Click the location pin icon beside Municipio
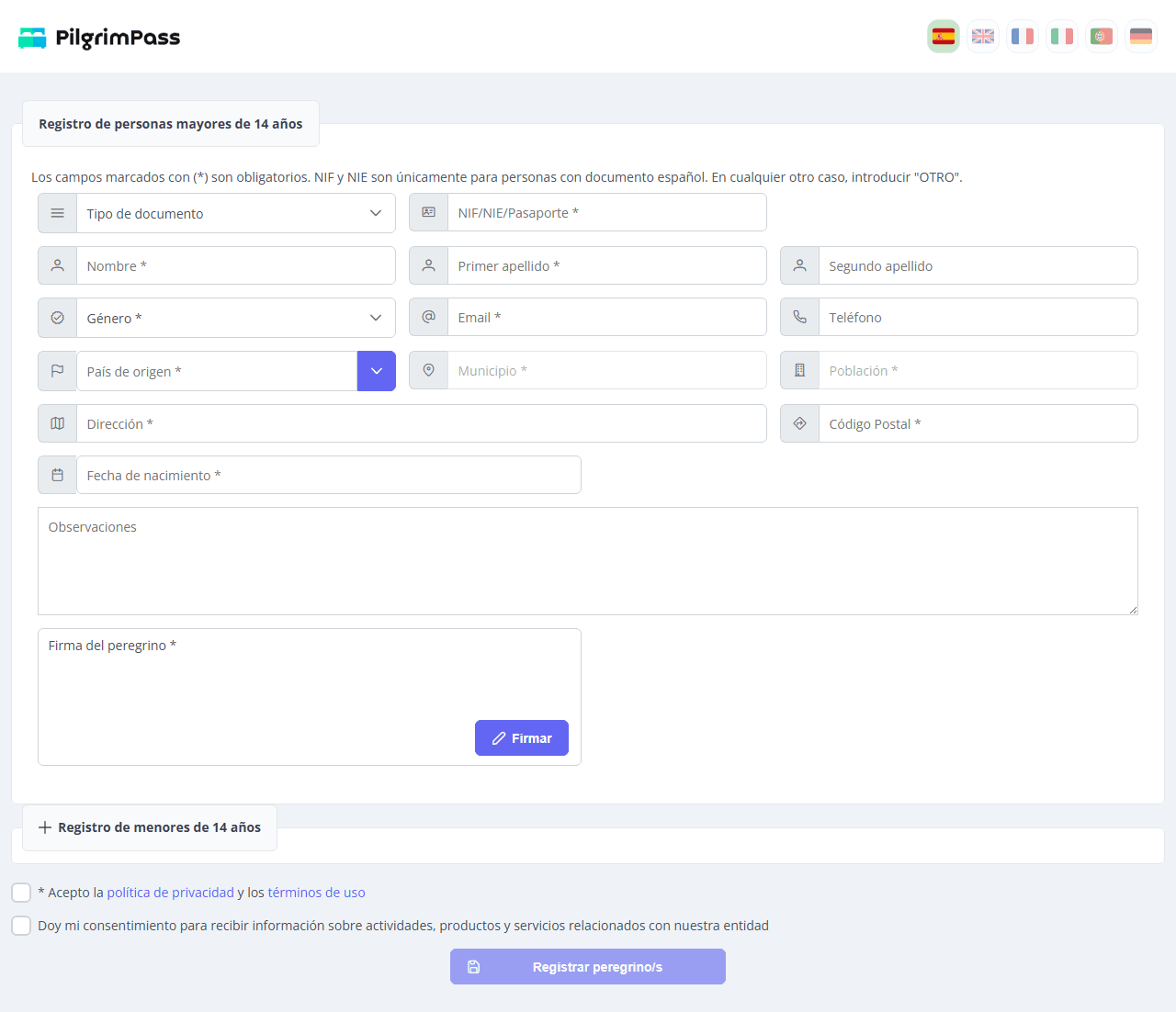This screenshot has height=1012, width=1176. [428, 370]
